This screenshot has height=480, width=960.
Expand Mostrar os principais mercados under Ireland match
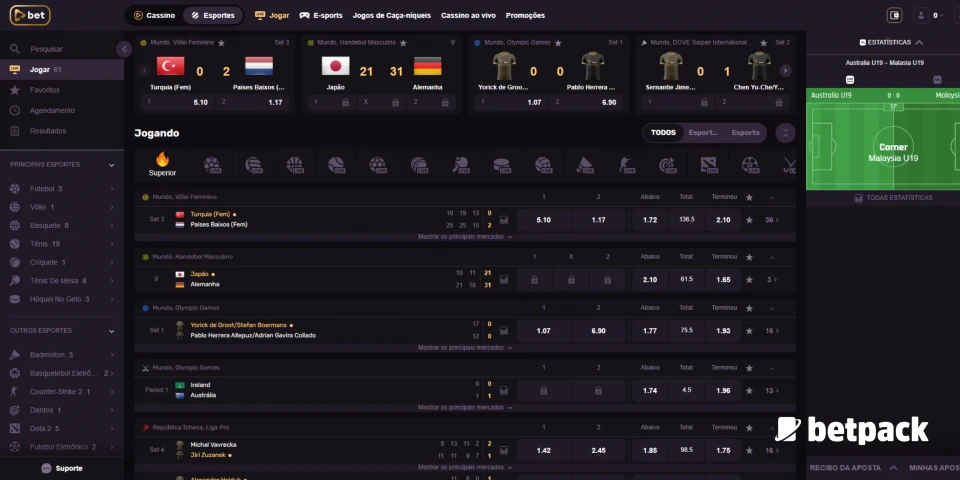(465, 407)
